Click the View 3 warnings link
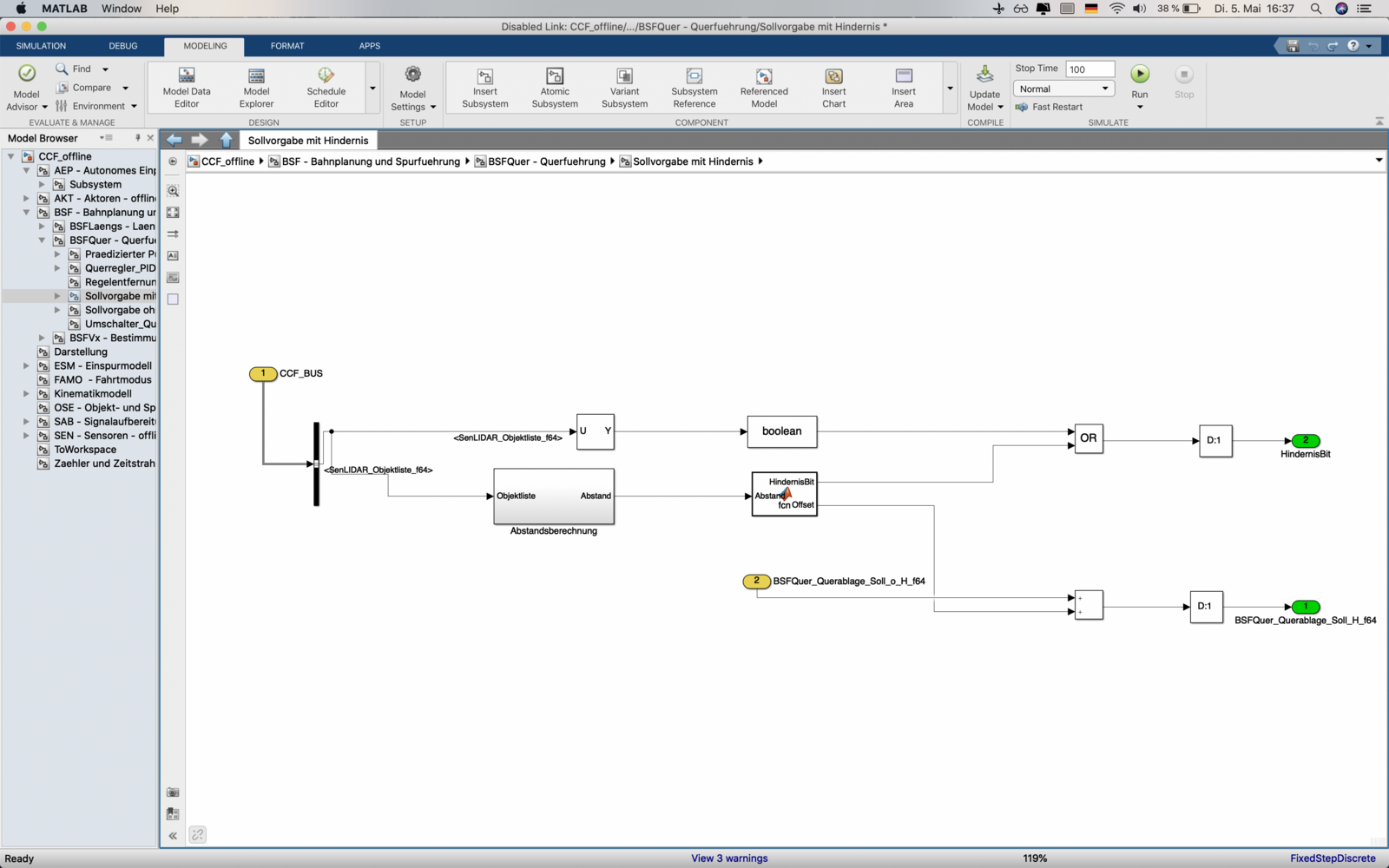 tap(729, 858)
